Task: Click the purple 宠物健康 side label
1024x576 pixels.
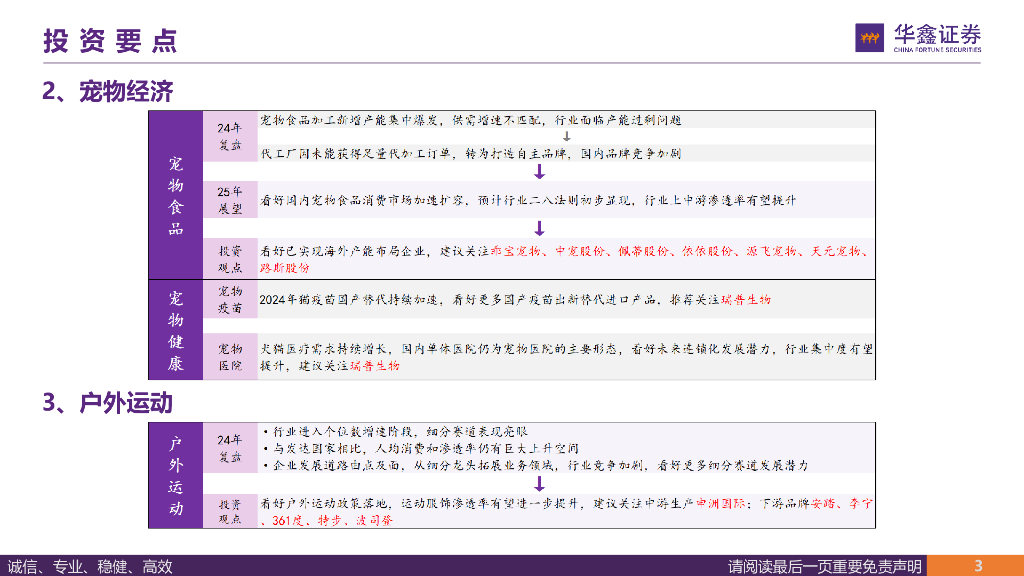Action: coord(176,330)
